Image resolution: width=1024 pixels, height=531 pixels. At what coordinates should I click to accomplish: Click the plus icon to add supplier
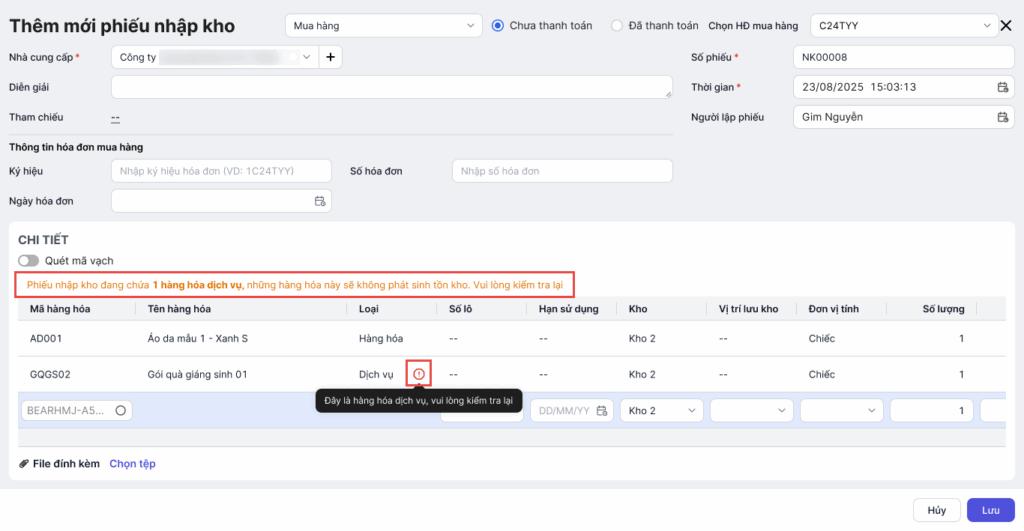click(x=330, y=58)
